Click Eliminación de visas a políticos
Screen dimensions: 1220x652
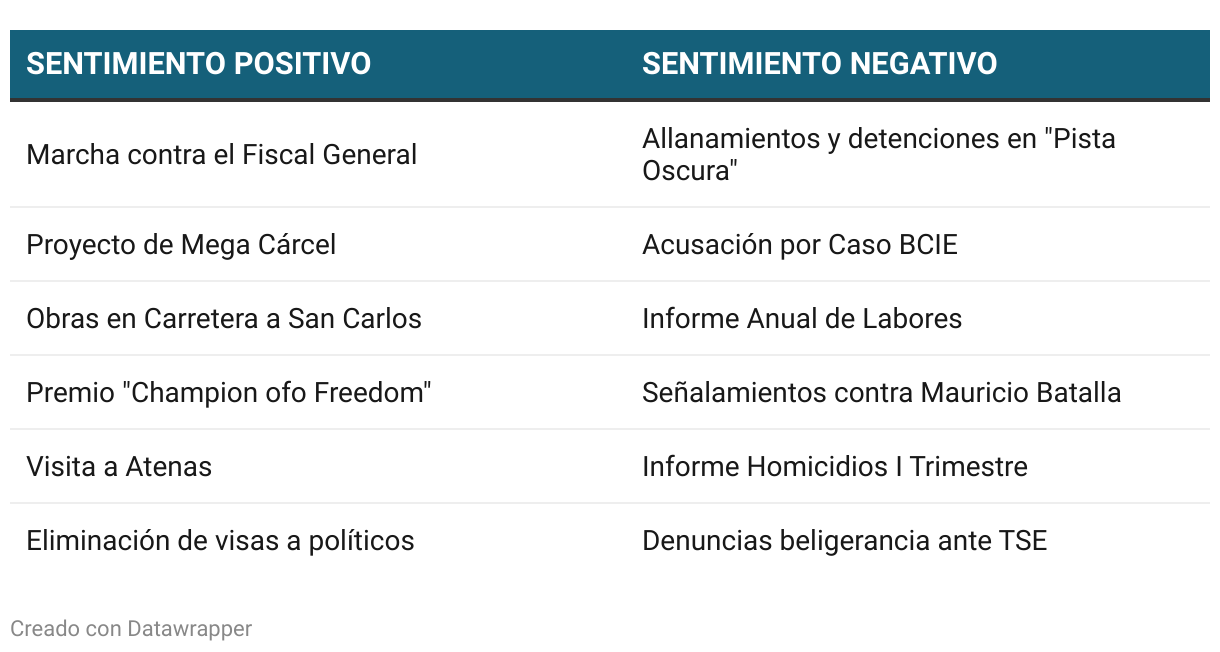(x=220, y=541)
